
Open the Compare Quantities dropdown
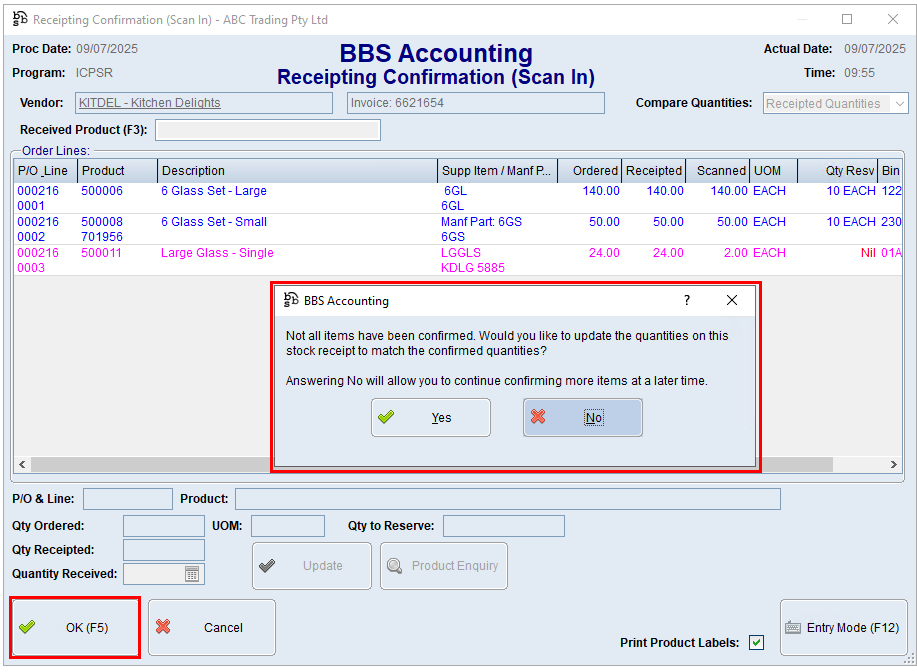898,104
